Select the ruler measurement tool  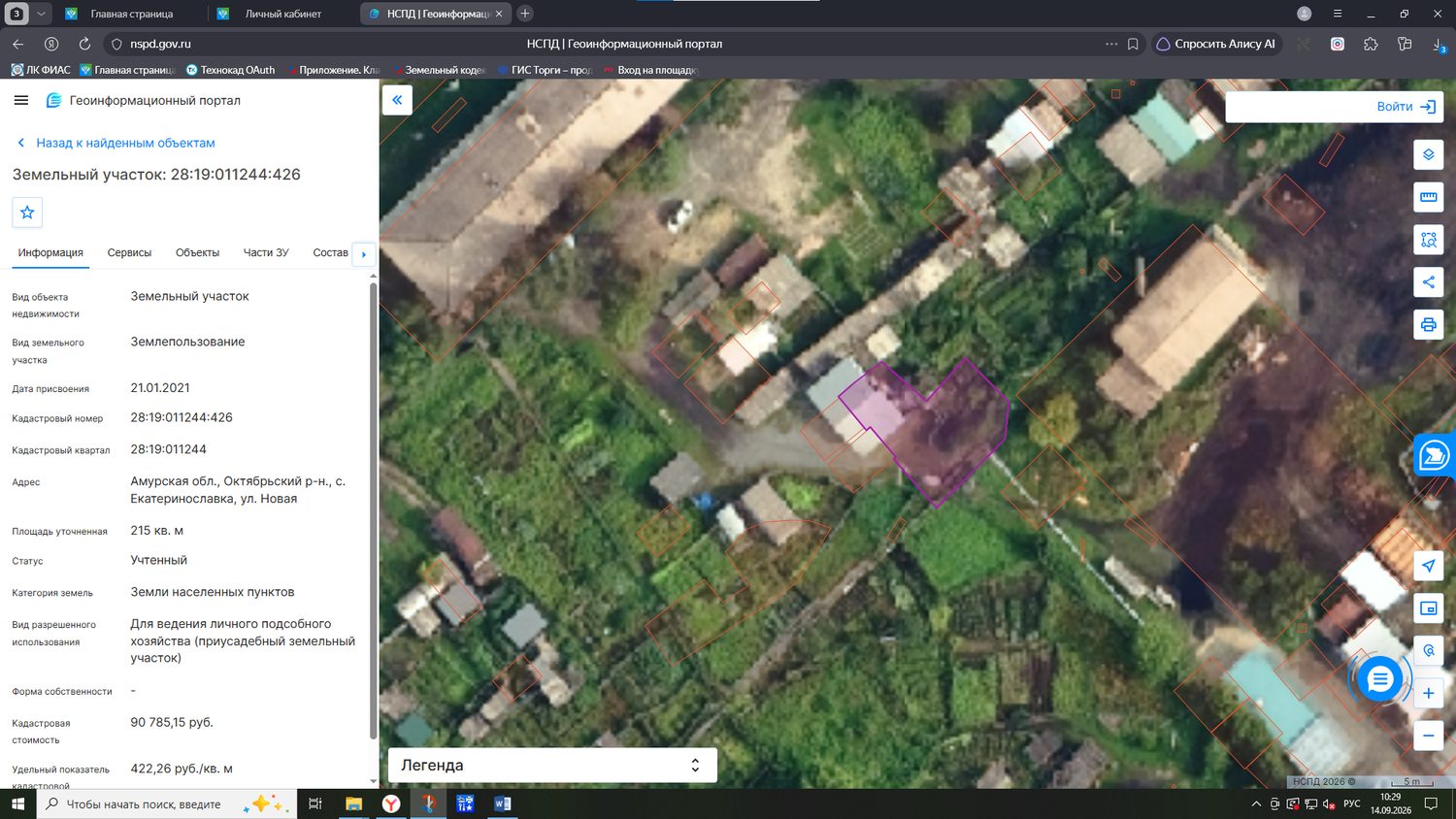(1428, 197)
